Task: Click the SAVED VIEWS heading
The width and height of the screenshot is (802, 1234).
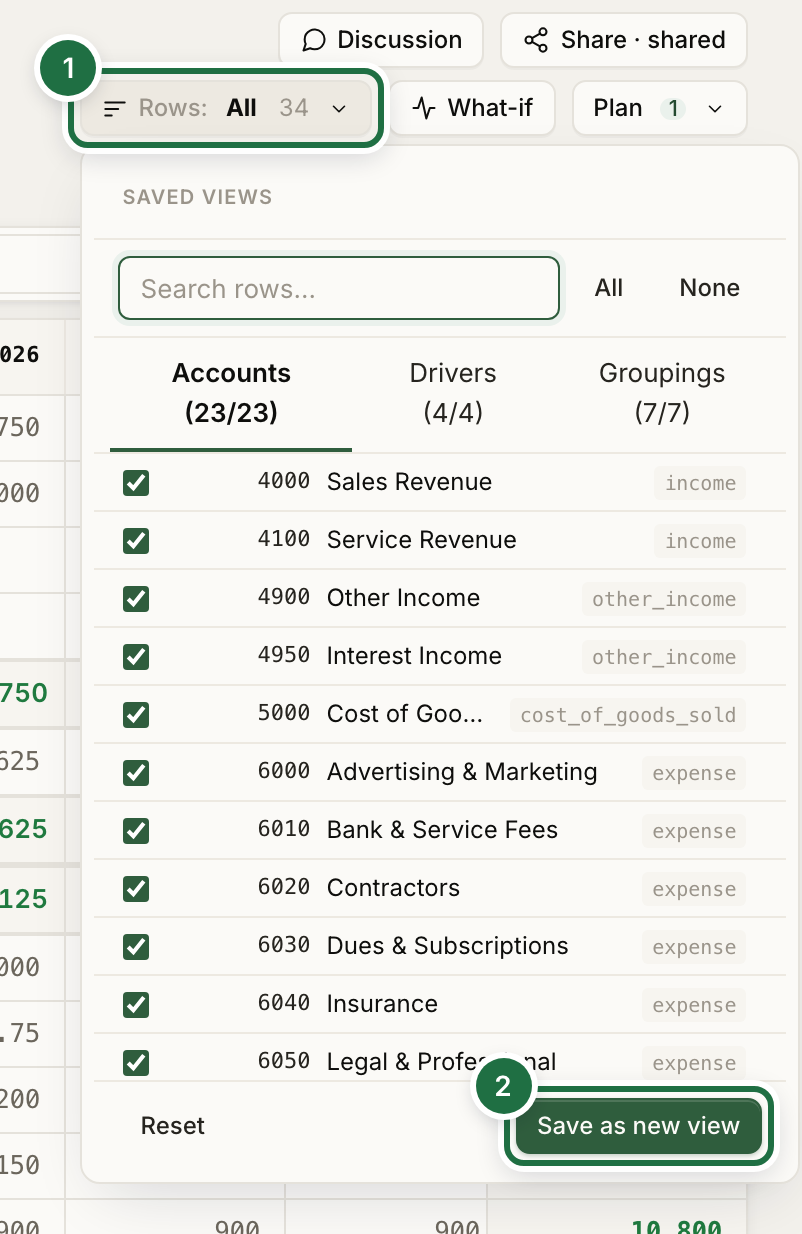Action: tap(197, 197)
